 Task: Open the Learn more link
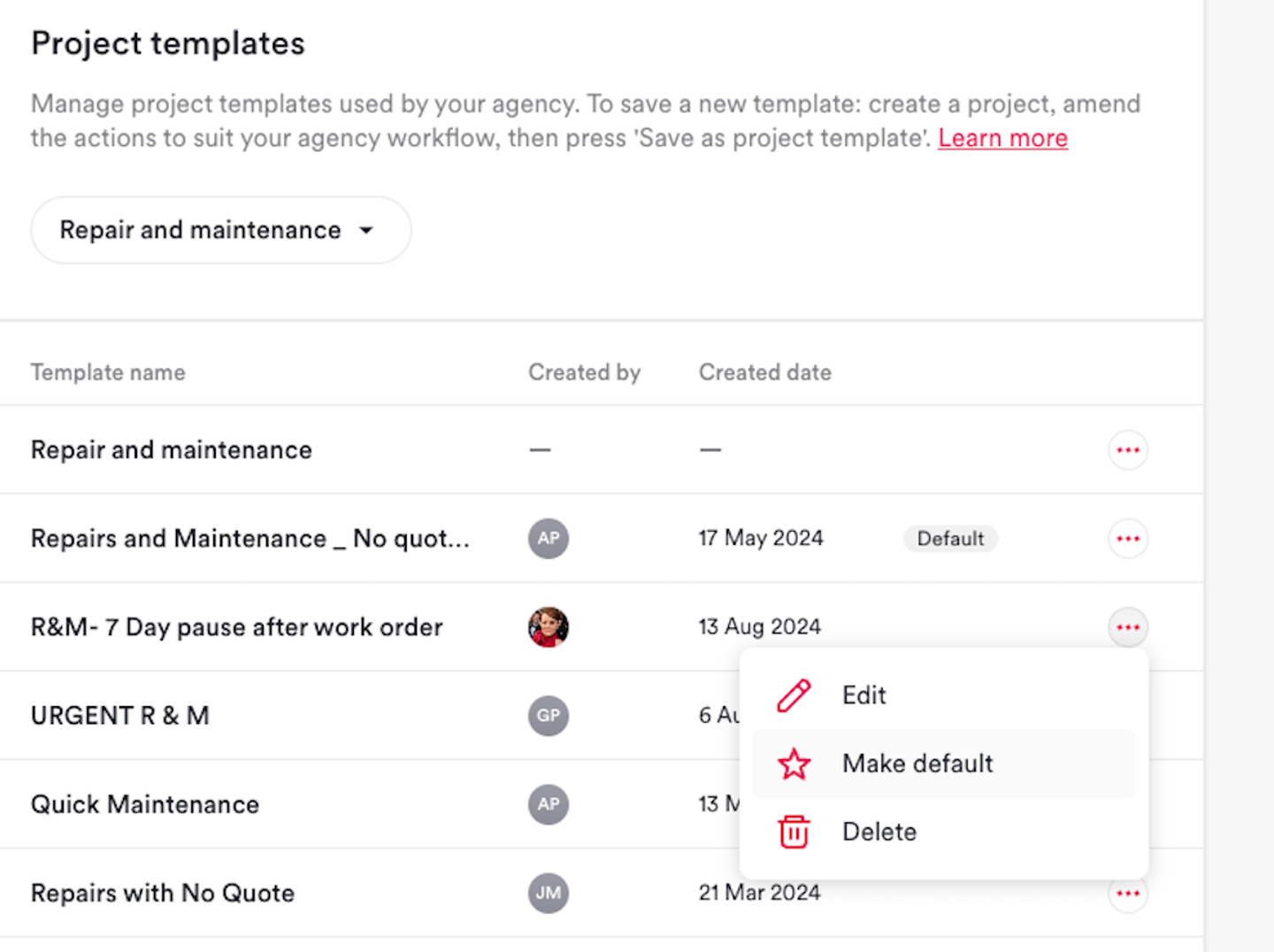[1002, 138]
